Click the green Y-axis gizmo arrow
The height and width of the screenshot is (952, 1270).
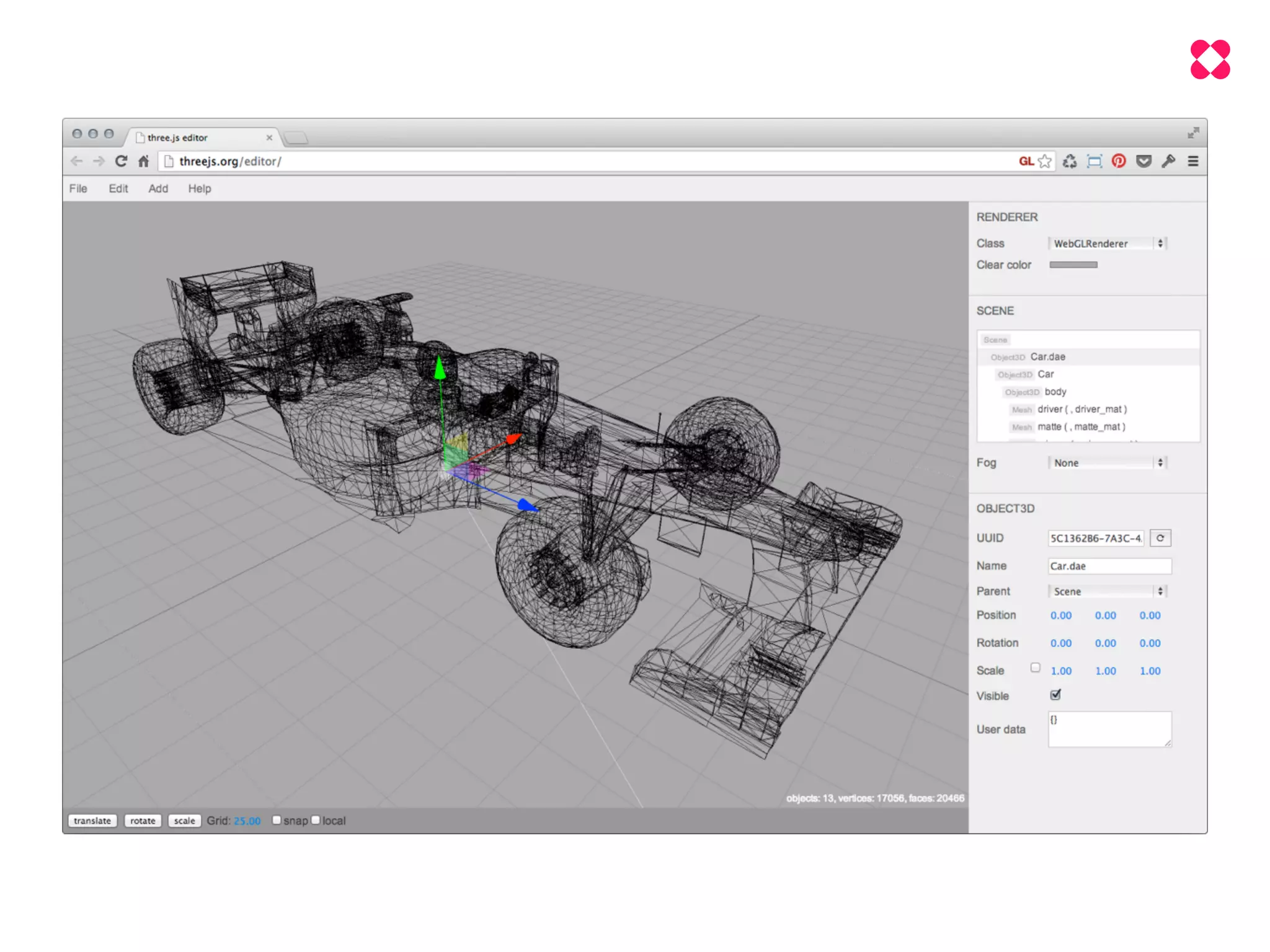tap(440, 368)
